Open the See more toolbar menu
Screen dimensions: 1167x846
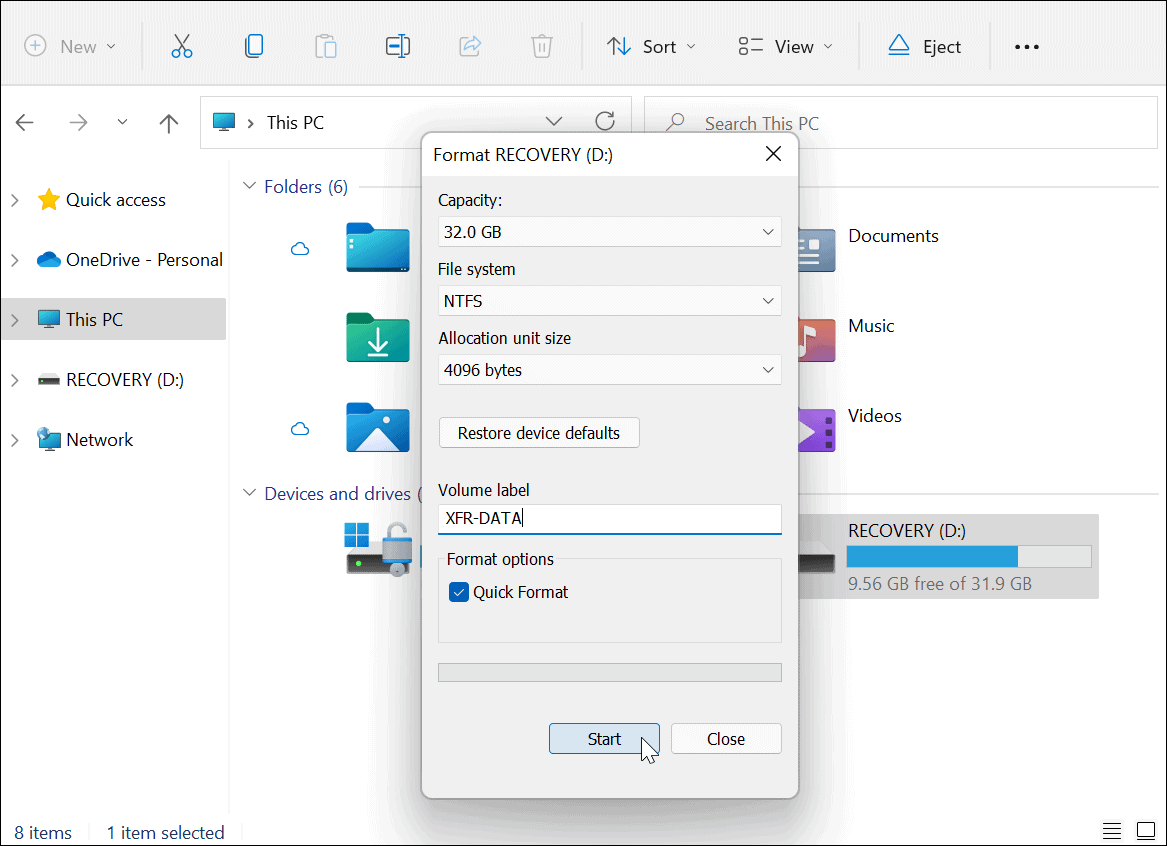point(1026,46)
